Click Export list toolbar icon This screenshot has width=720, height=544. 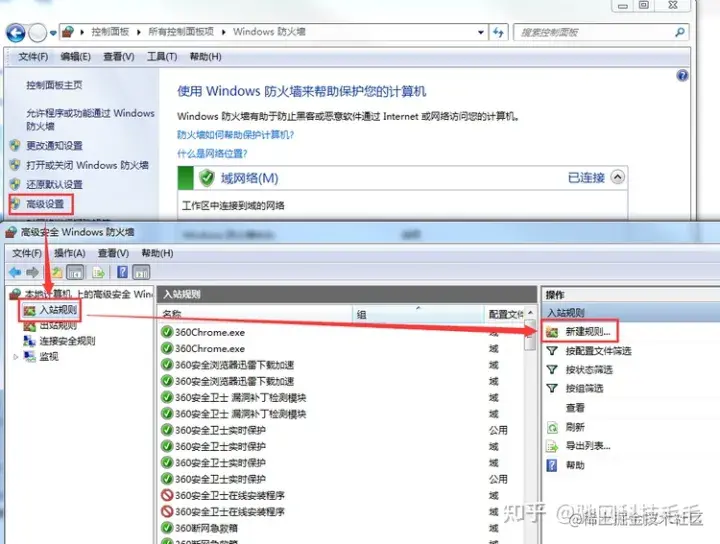tap(99, 273)
